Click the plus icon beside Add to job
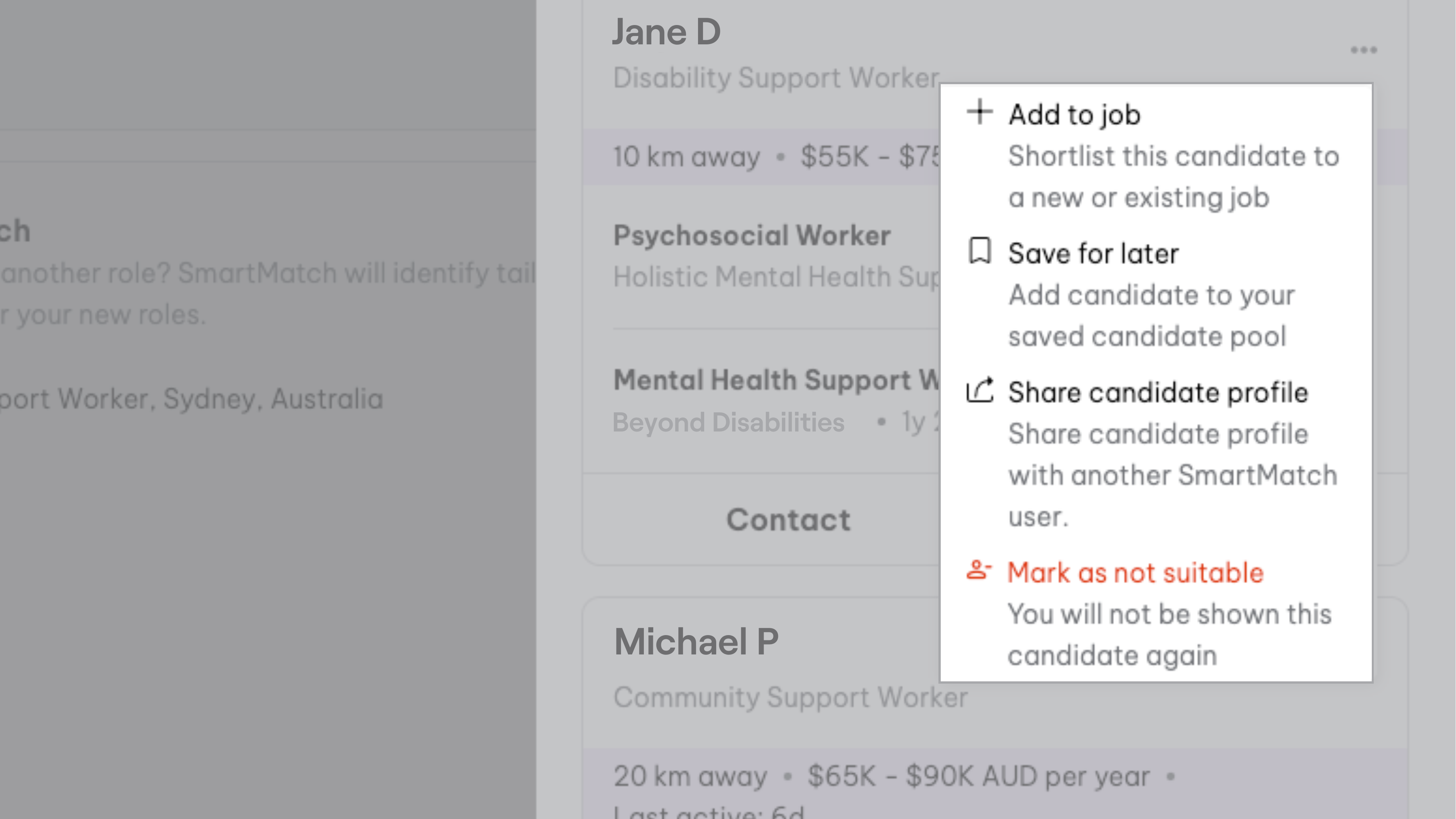The width and height of the screenshot is (1456, 819). [x=979, y=114]
